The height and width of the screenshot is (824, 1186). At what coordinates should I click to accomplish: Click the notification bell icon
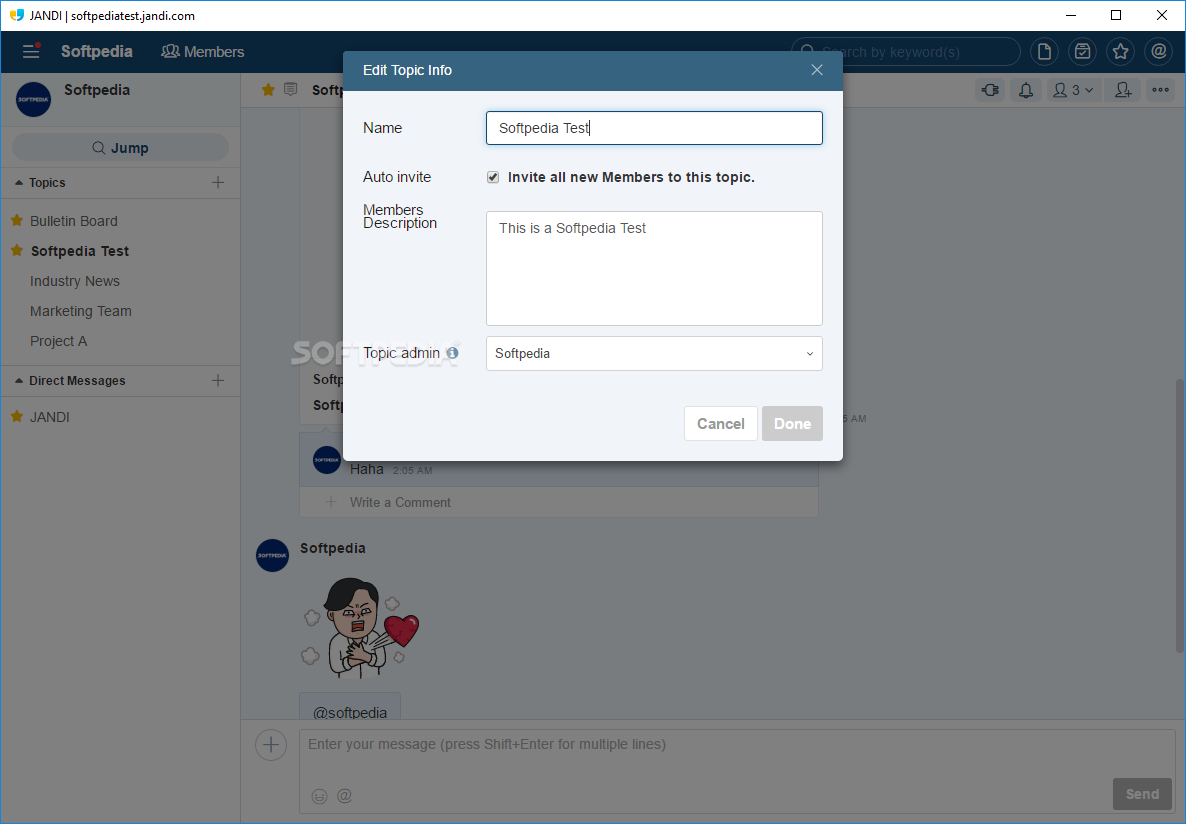coord(1026,90)
